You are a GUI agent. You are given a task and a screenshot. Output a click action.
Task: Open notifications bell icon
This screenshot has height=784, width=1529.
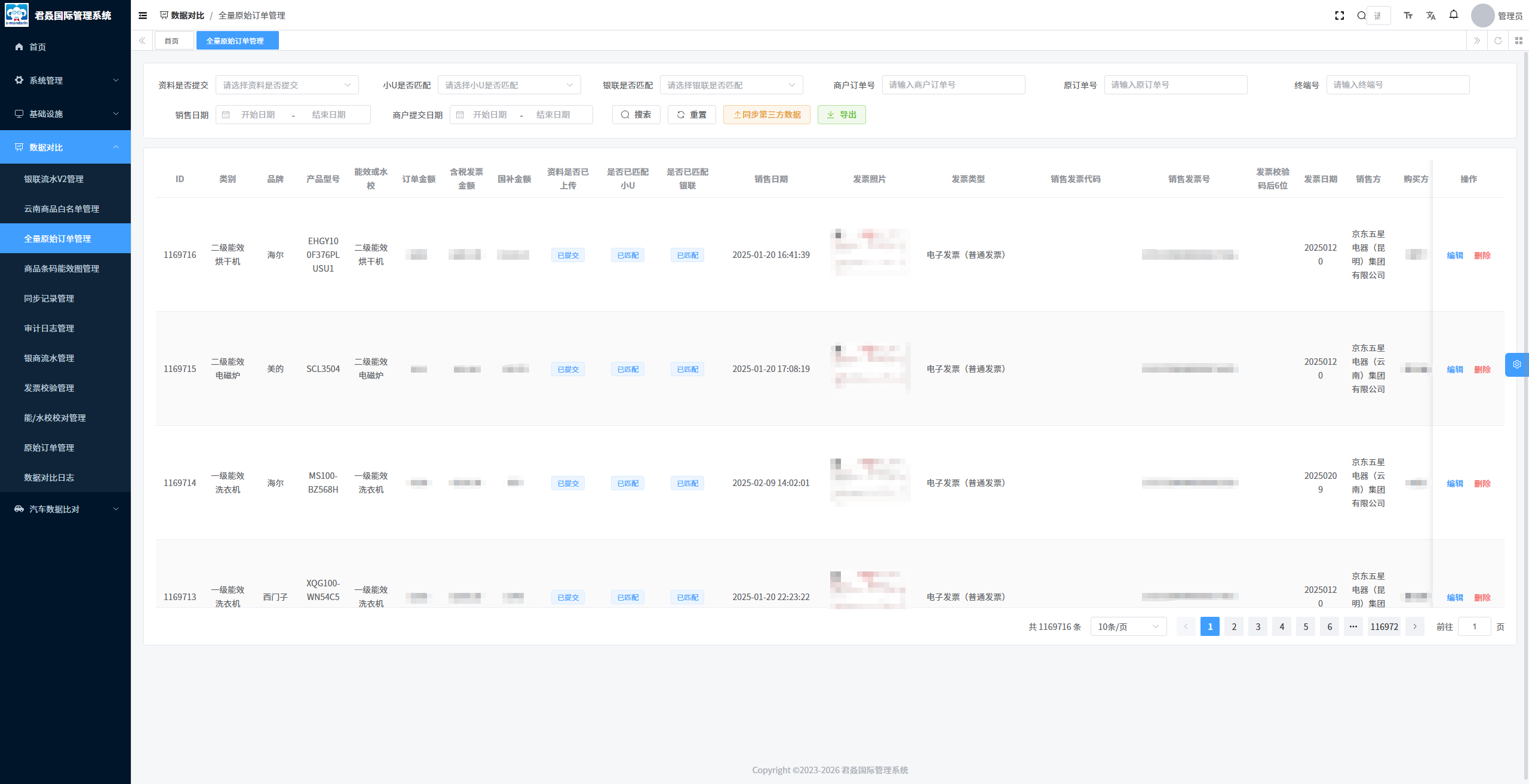click(x=1454, y=15)
